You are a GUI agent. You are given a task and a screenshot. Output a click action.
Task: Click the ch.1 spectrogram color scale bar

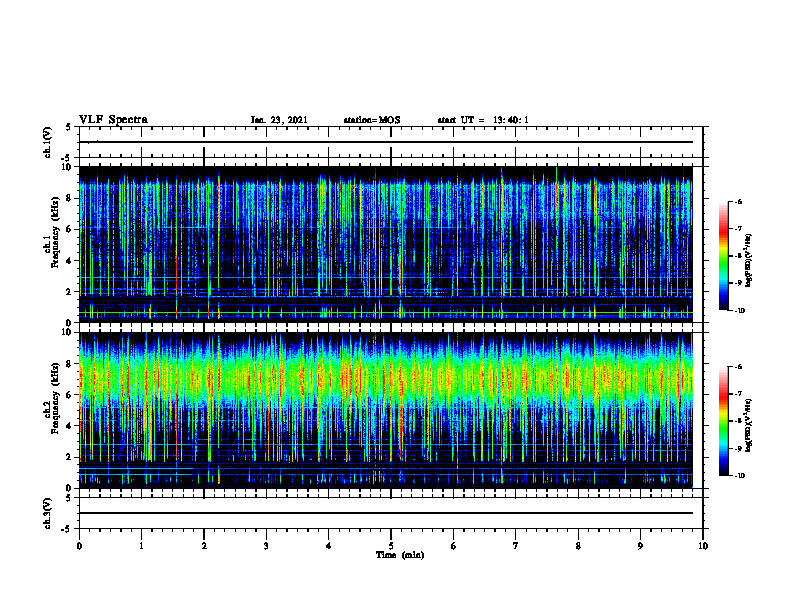click(724, 256)
